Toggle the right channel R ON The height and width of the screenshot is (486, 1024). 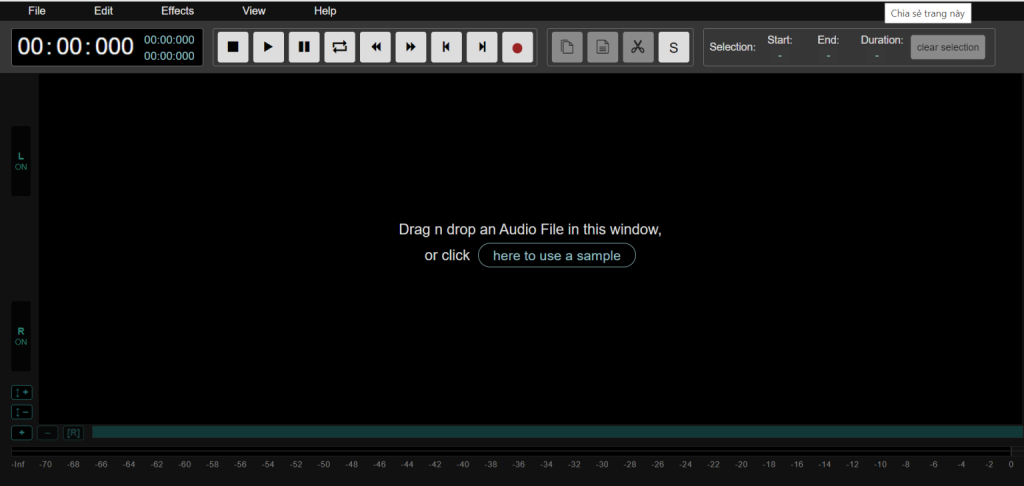tap(21, 336)
